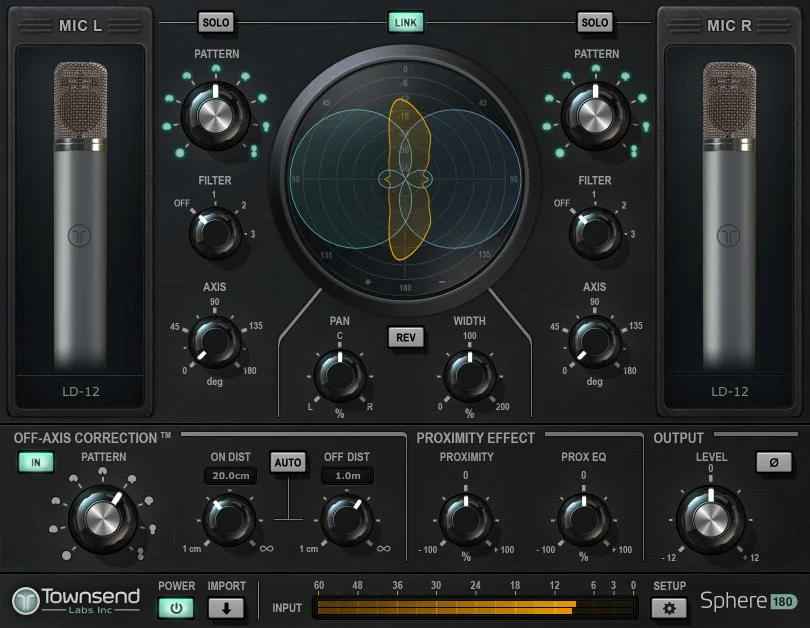This screenshot has width=810, height=628.
Task: Click the Import down-arrow icon
Action: pyautogui.click(x=226, y=607)
